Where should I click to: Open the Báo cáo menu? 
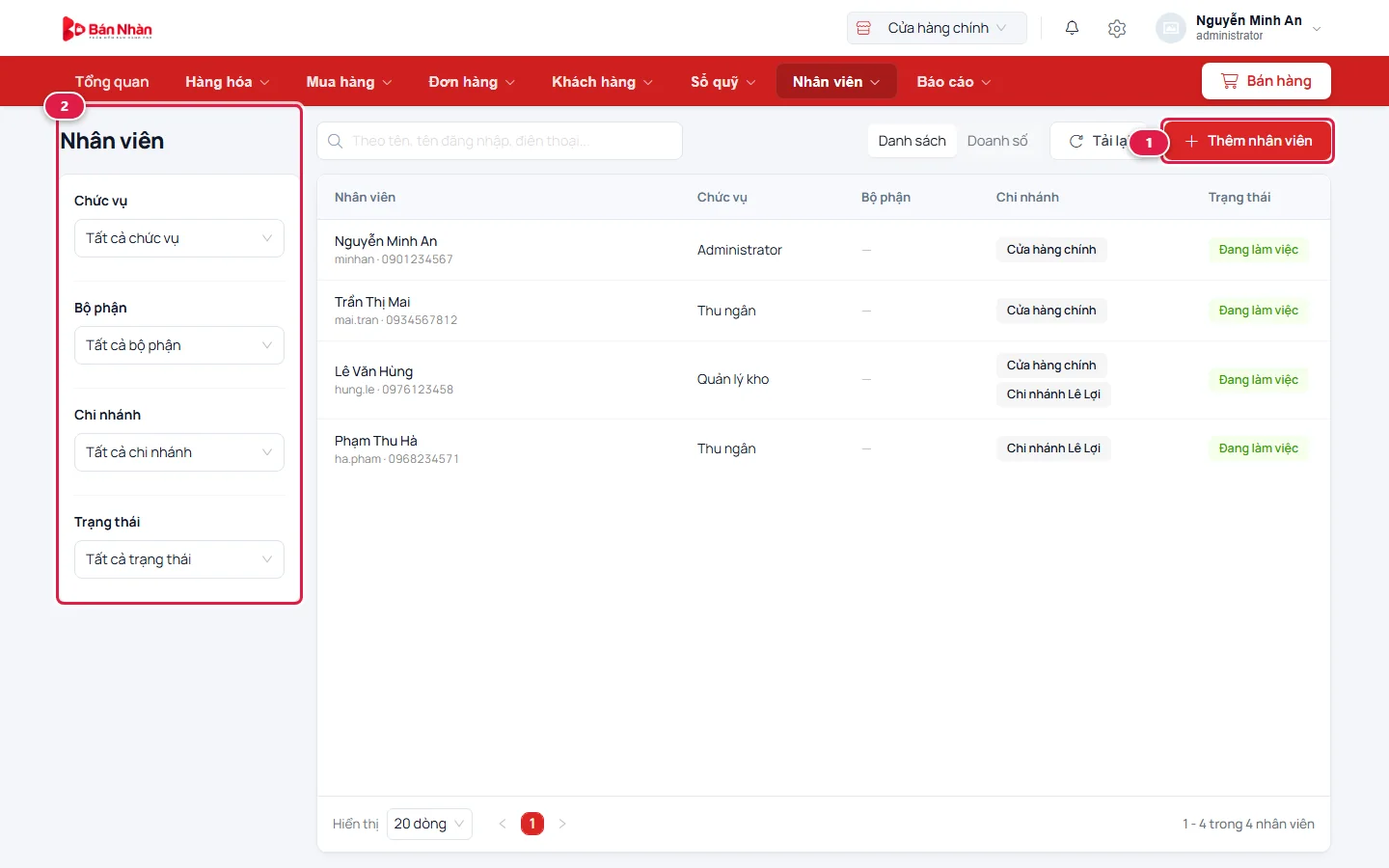953,82
